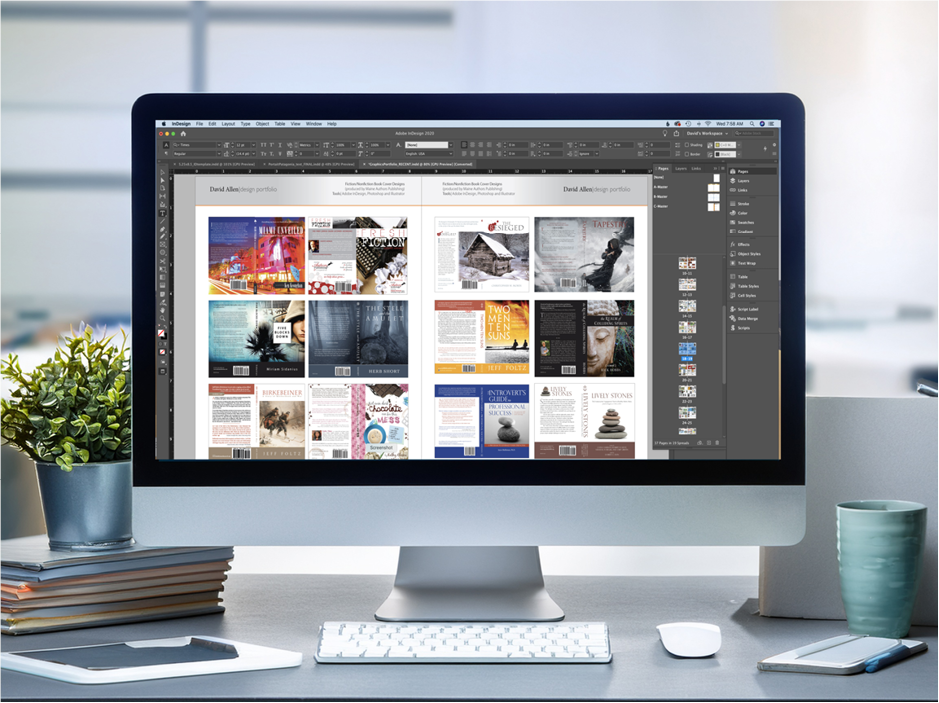Select the highlighted Type tool

[x=162, y=213]
